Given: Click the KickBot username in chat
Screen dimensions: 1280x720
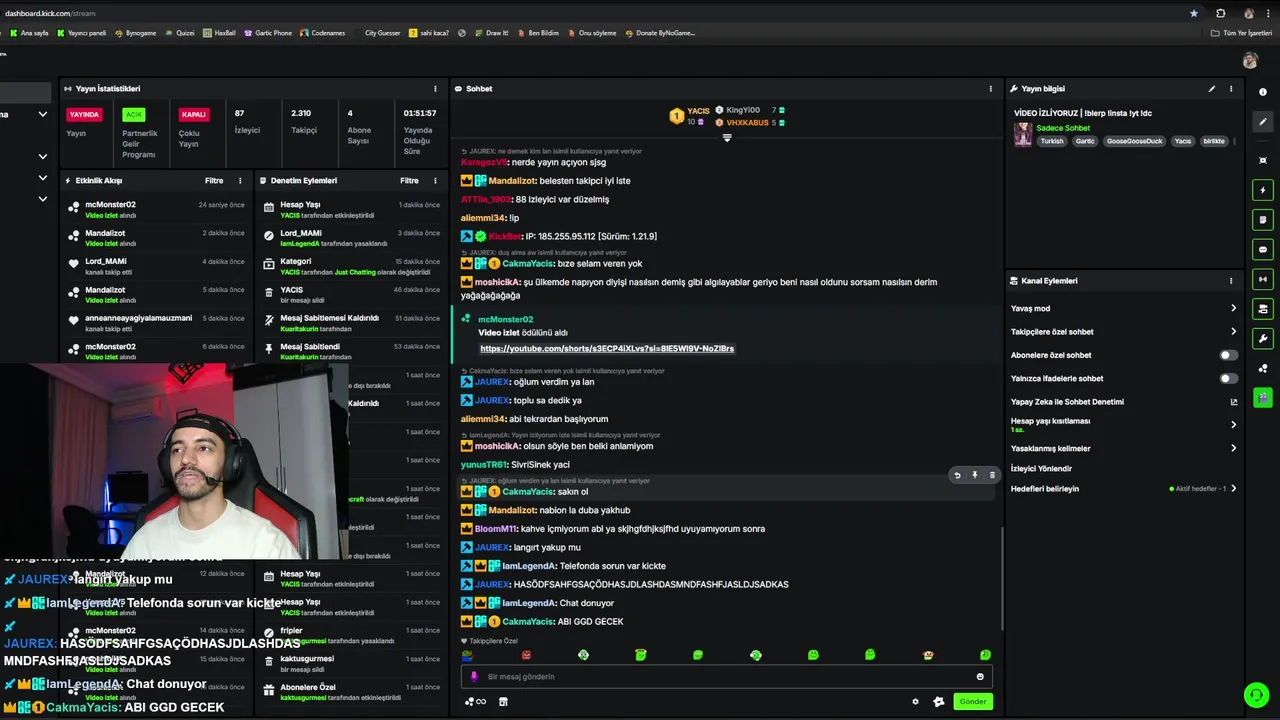Looking at the screenshot, I should tap(505, 237).
